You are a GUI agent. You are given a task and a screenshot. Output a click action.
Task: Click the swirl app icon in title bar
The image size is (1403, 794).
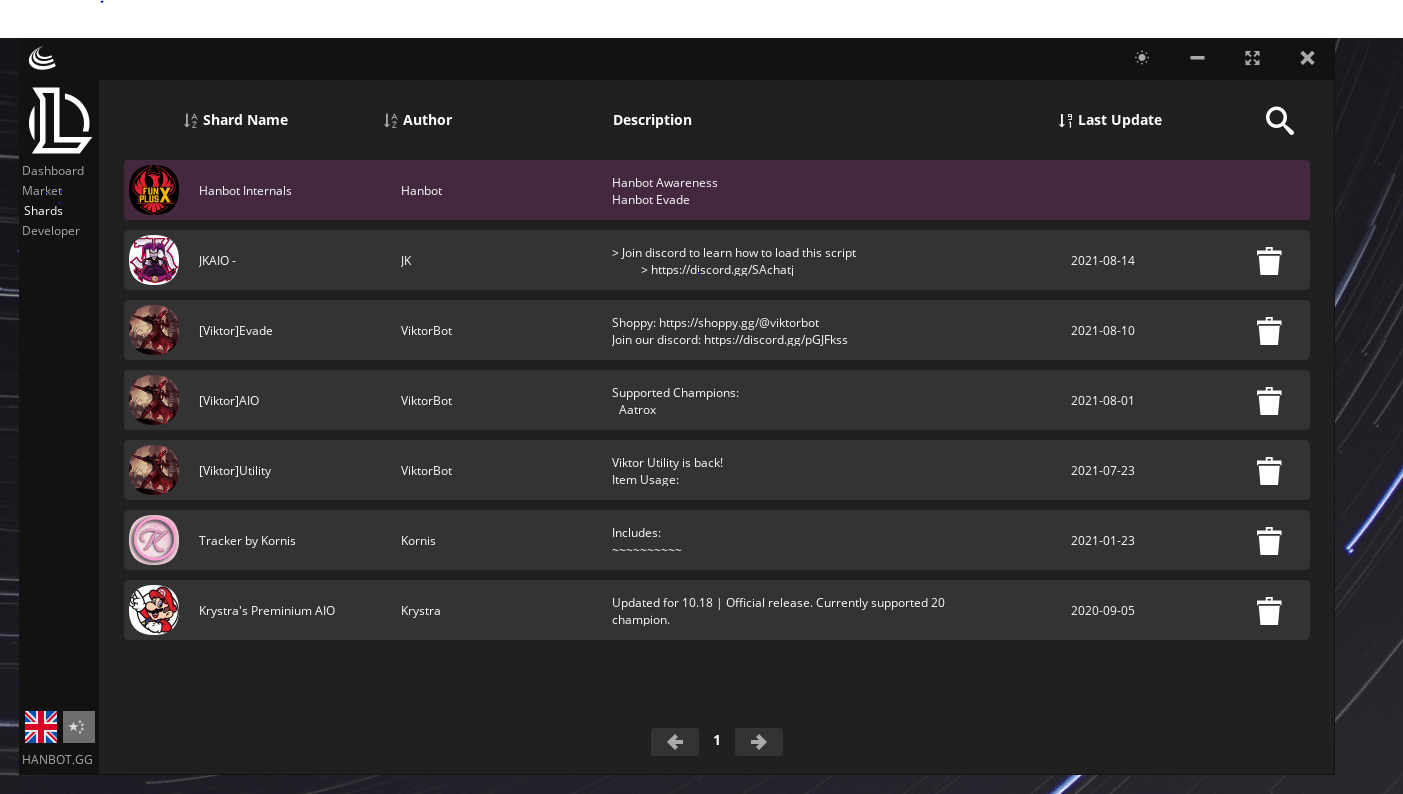point(42,59)
